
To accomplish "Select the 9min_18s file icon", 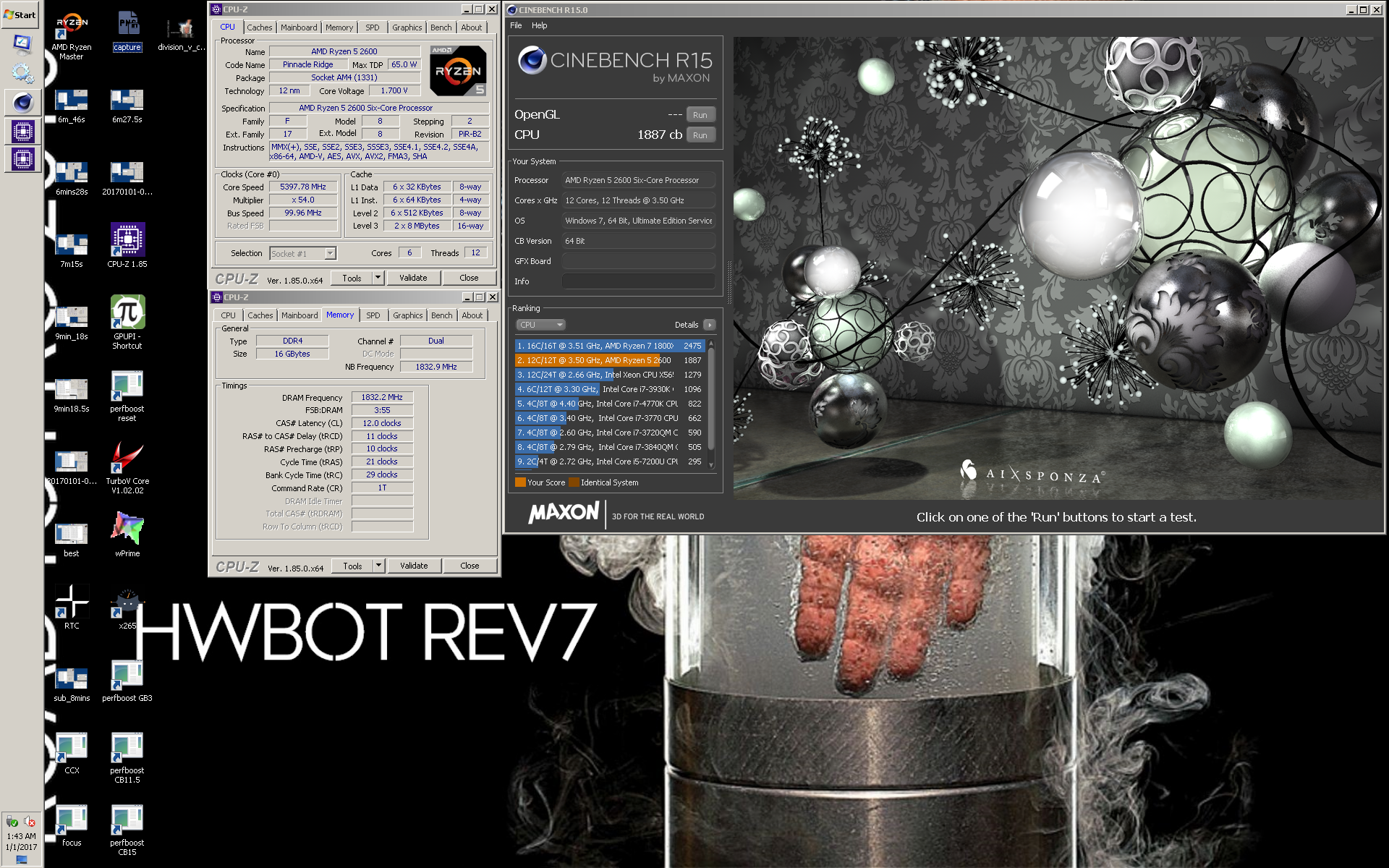I will pos(71,323).
